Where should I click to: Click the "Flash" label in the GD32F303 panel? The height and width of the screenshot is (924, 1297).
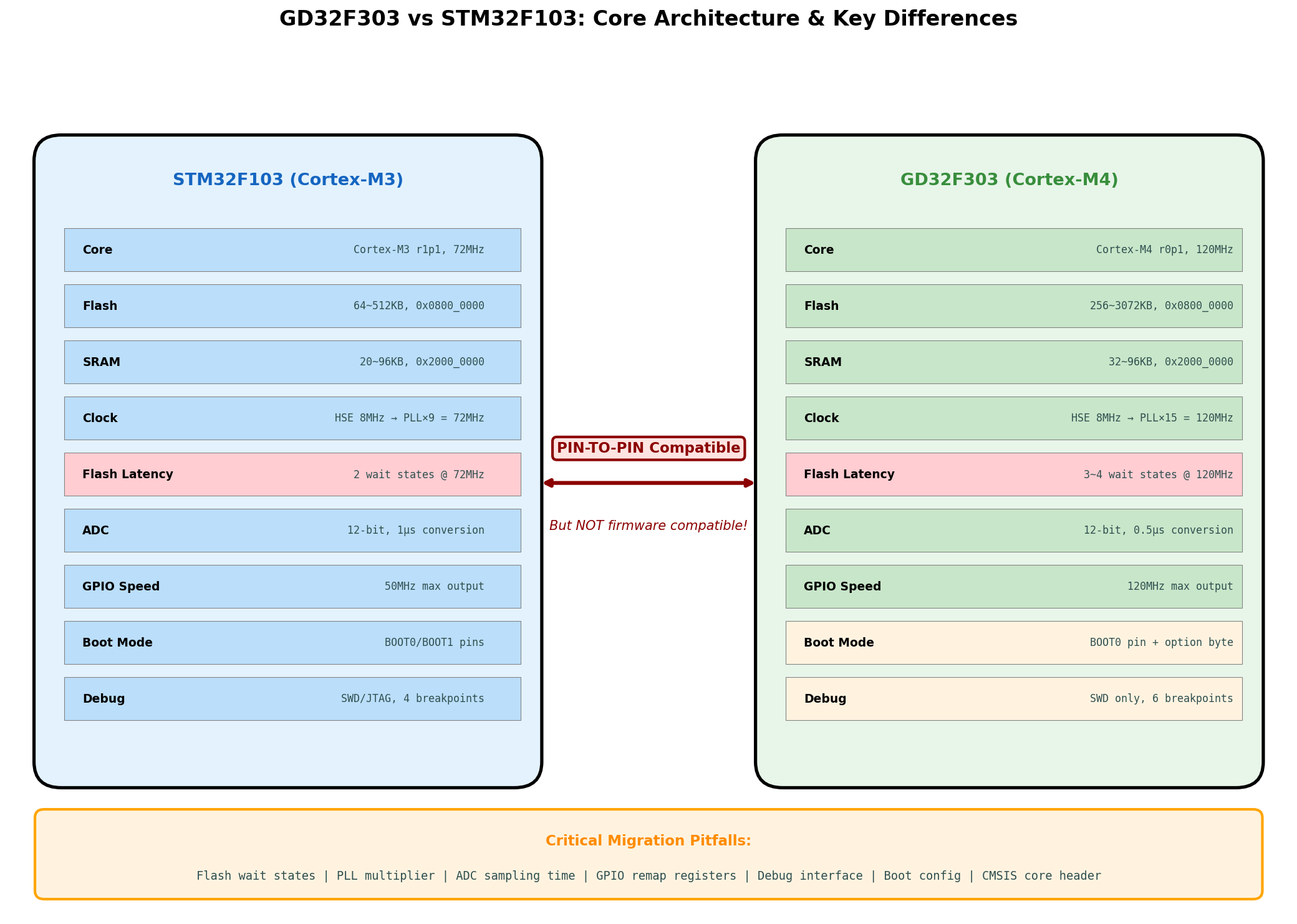[x=821, y=306]
